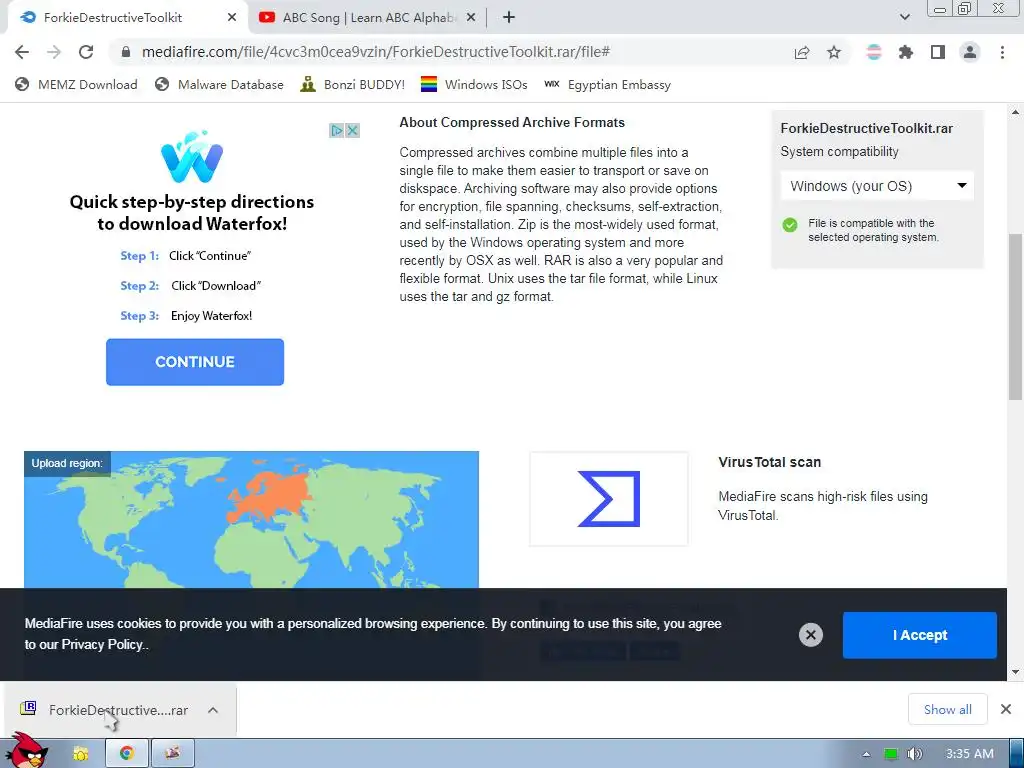Click the 3:35 AM clock
Viewport: 1024px width, 768px height.
click(x=970, y=754)
